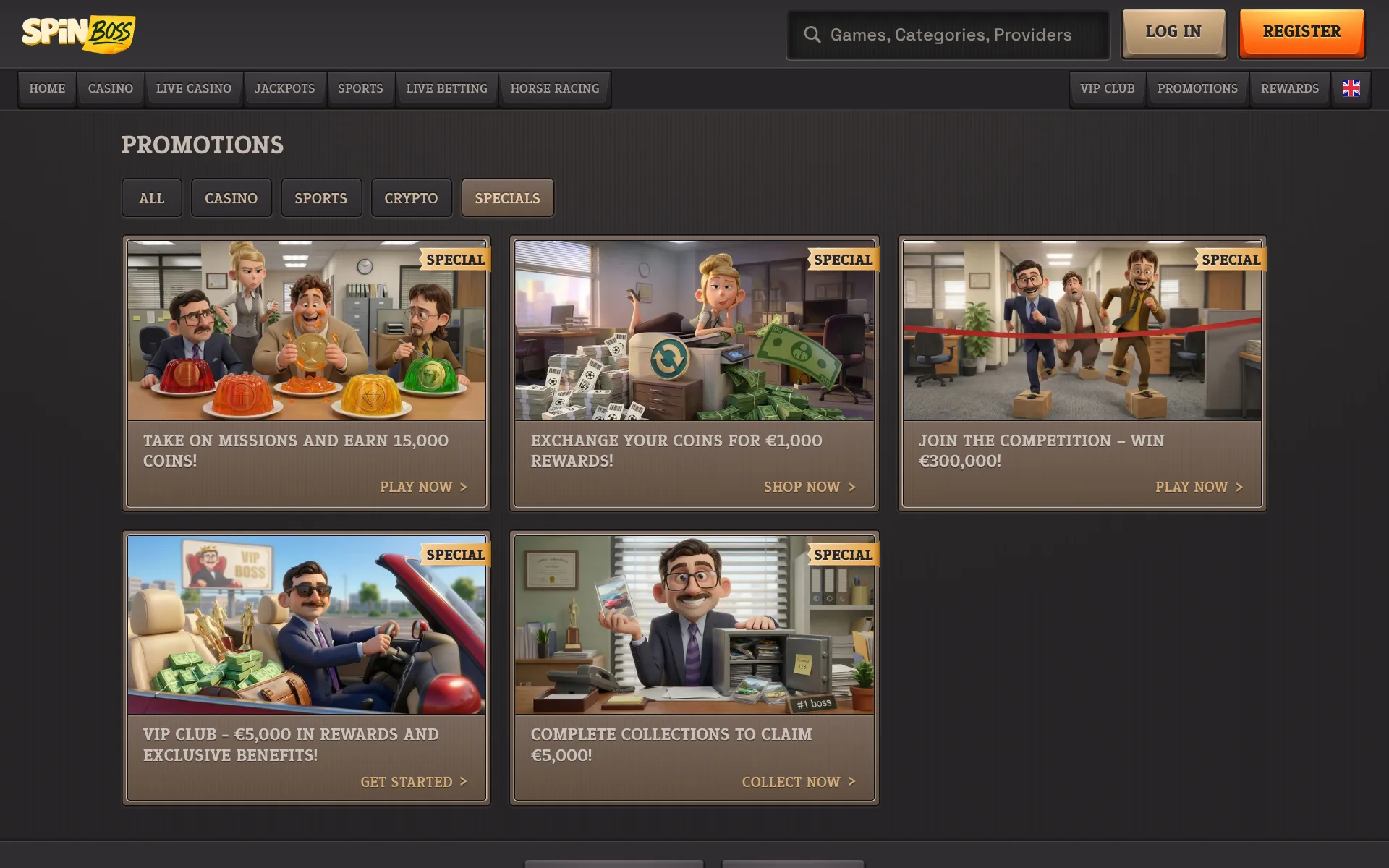Focus the Games, Categories, Providers search field
Viewport: 1389px width, 868px height.
coord(948,35)
